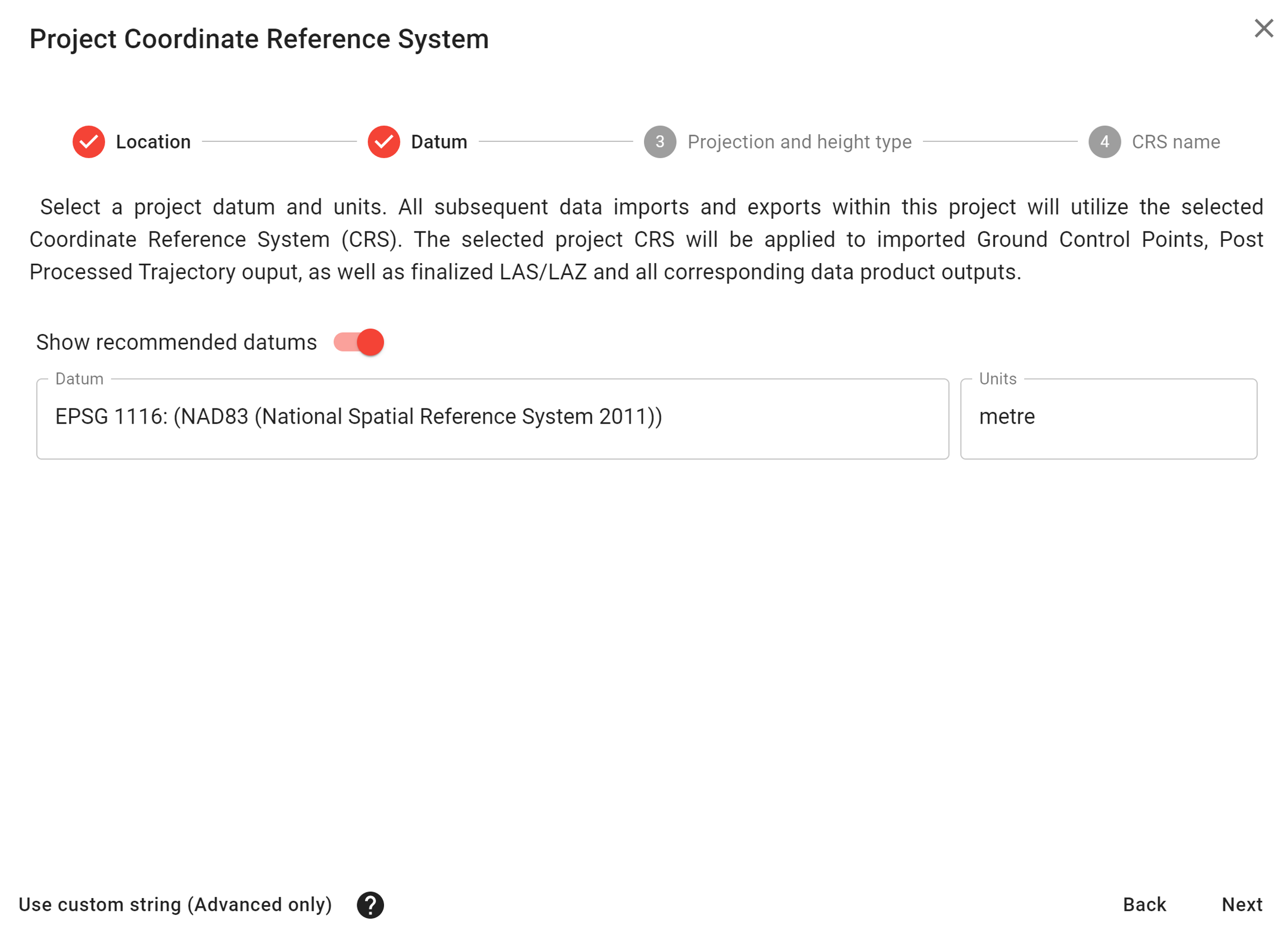Select the Datum step label
The width and height of the screenshot is (1288, 936).
[439, 142]
